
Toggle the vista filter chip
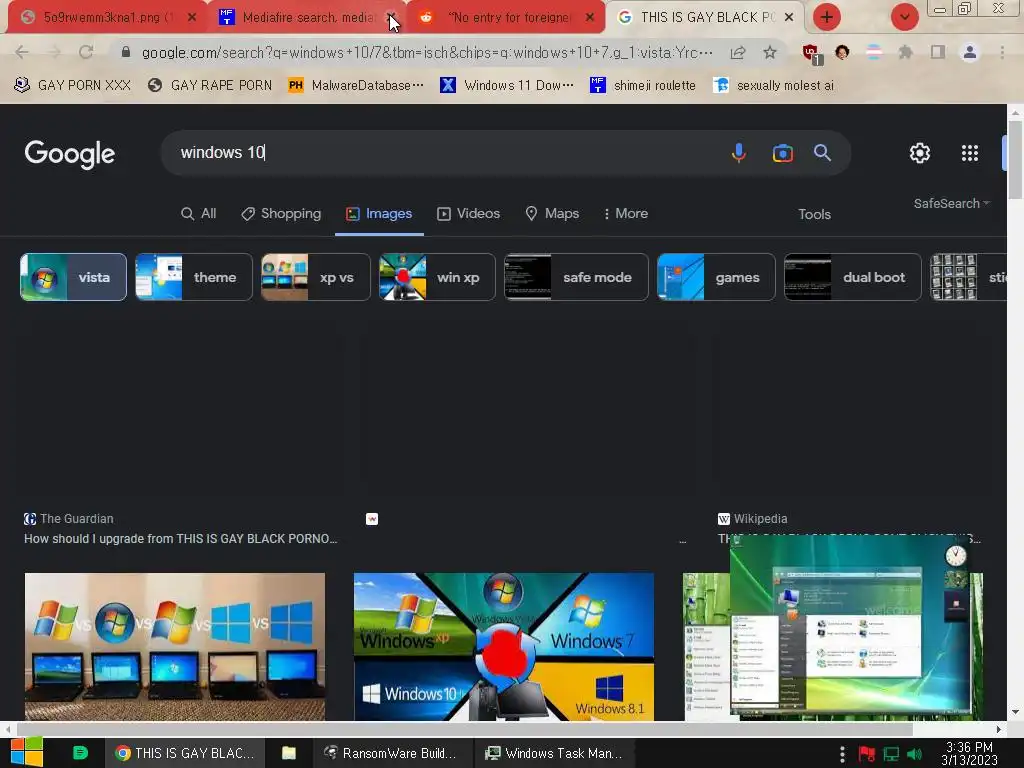(x=73, y=277)
